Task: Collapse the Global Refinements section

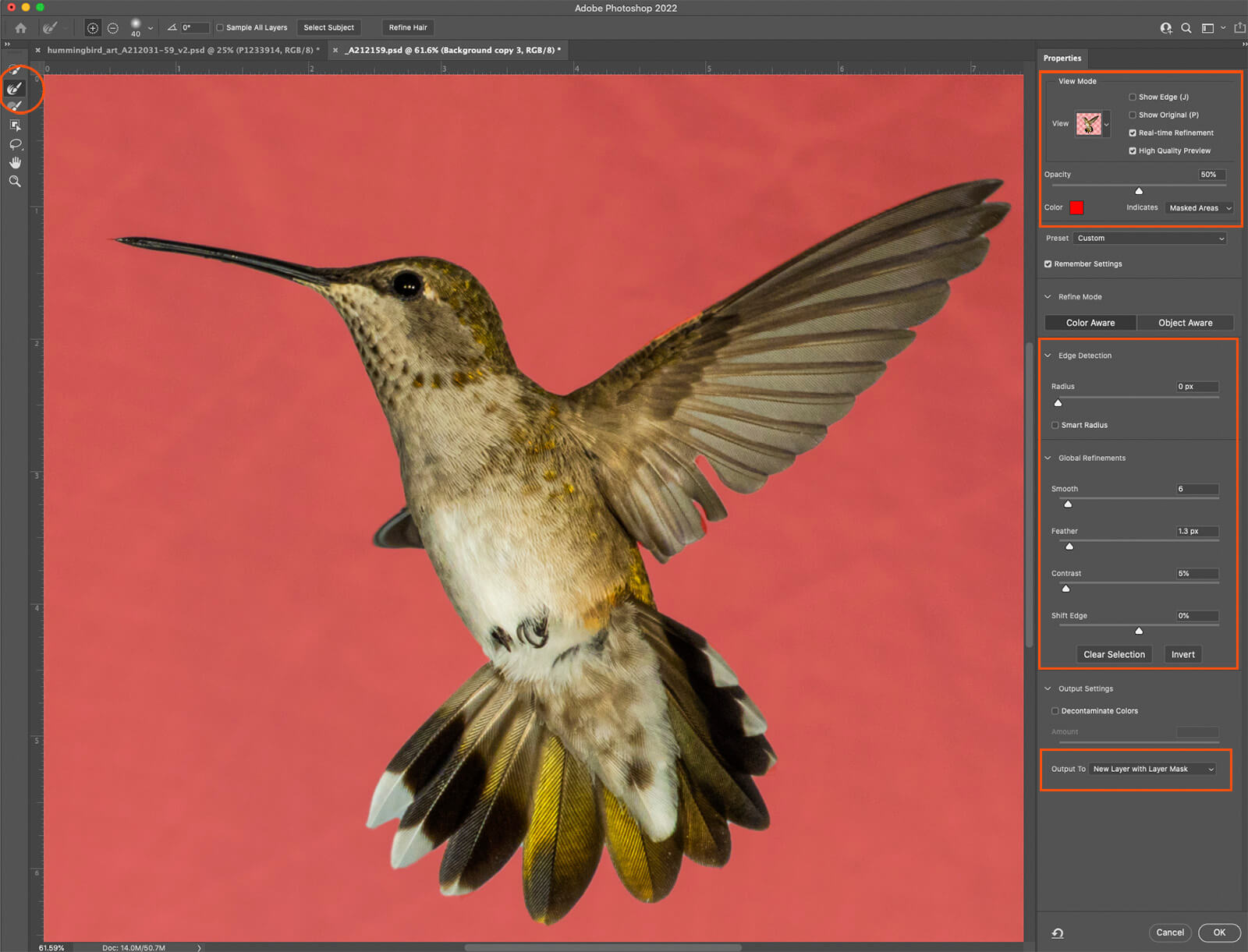Action: [1048, 458]
